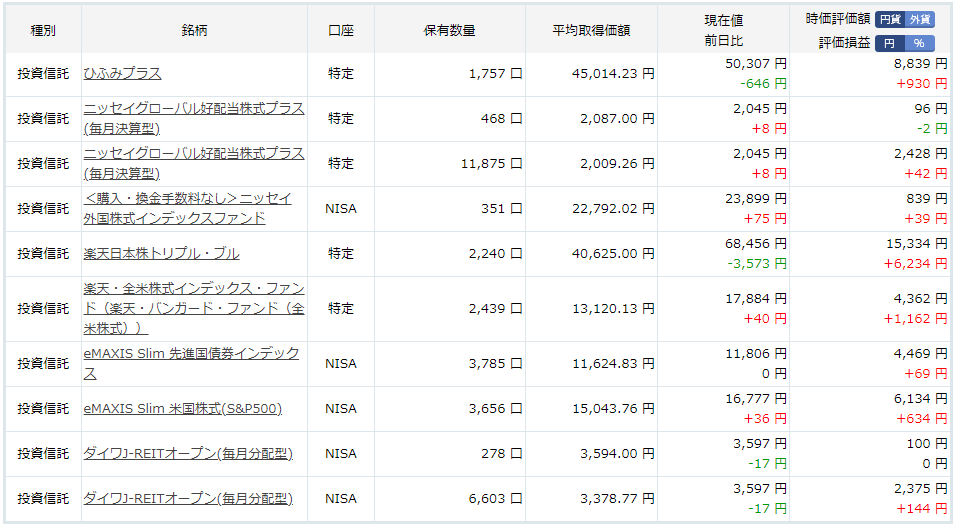
Task: Select the 3,594.00 円 average cost
Action: click(618, 454)
